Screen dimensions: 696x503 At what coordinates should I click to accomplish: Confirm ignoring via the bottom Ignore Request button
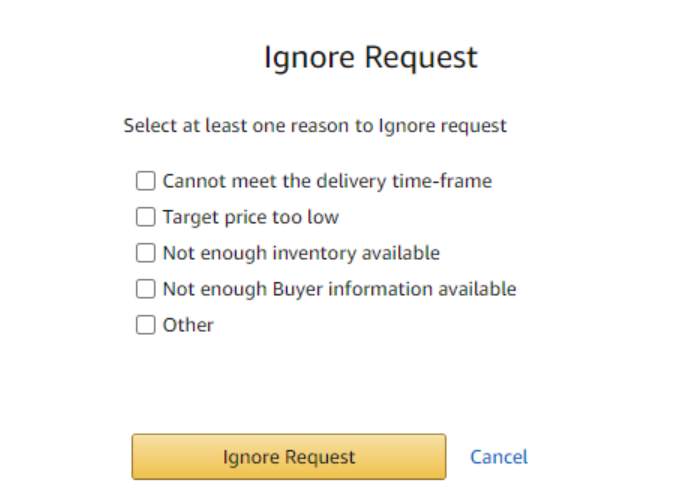[288, 457]
